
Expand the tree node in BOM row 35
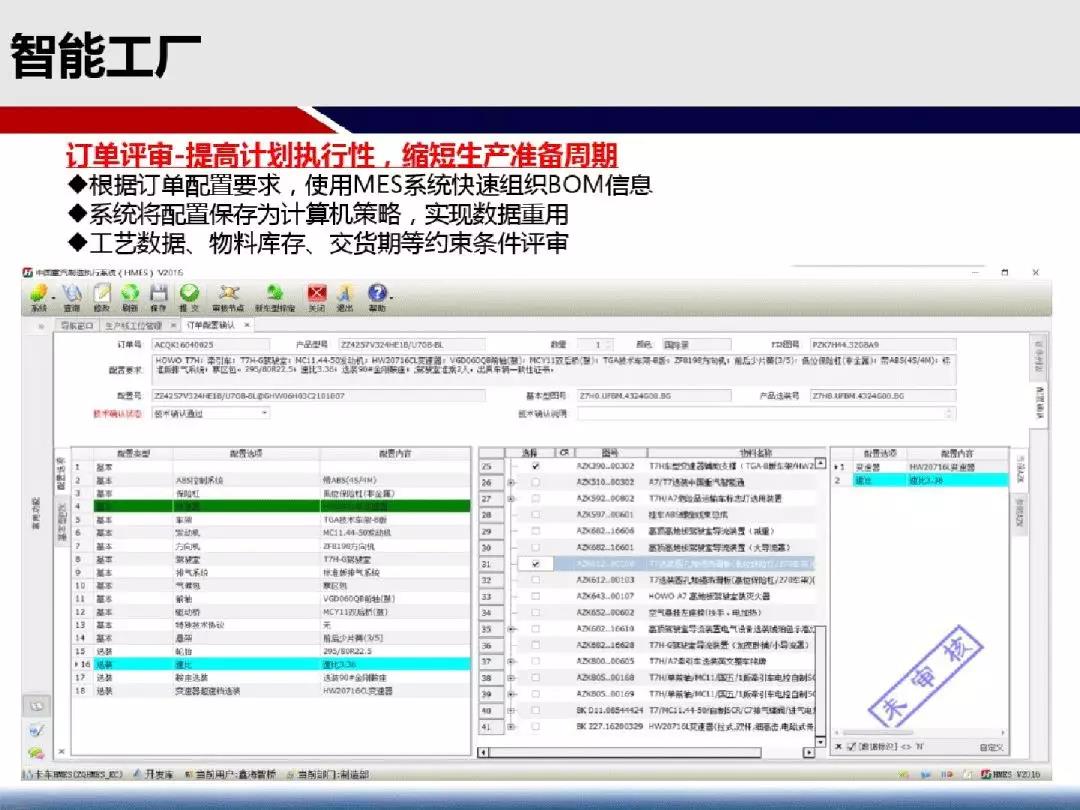point(511,629)
